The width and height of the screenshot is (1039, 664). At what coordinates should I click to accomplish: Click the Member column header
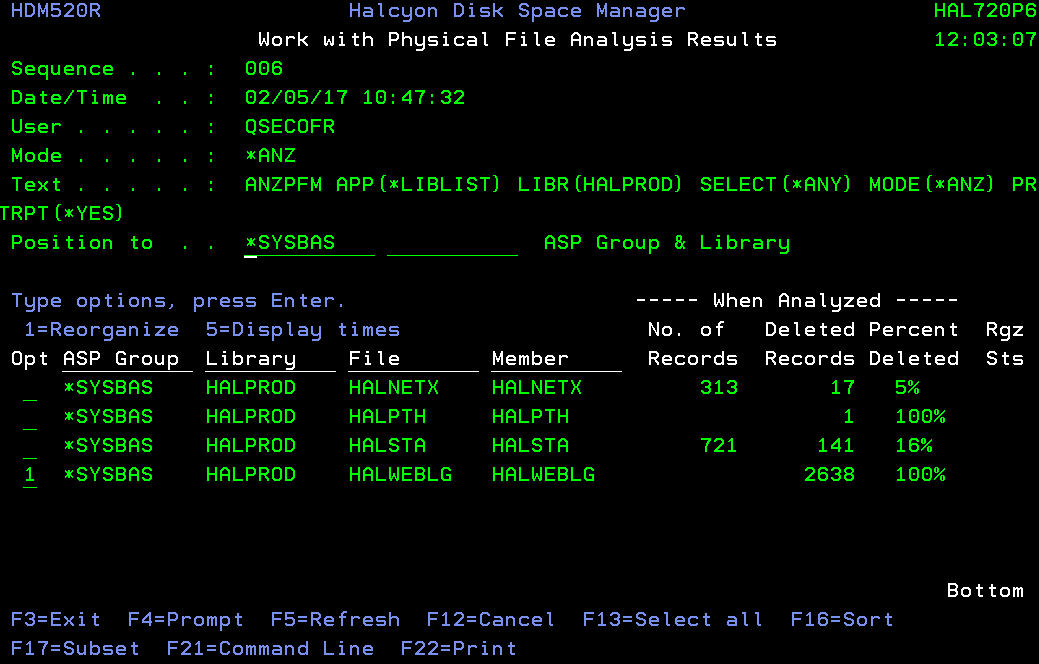(x=557, y=359)
